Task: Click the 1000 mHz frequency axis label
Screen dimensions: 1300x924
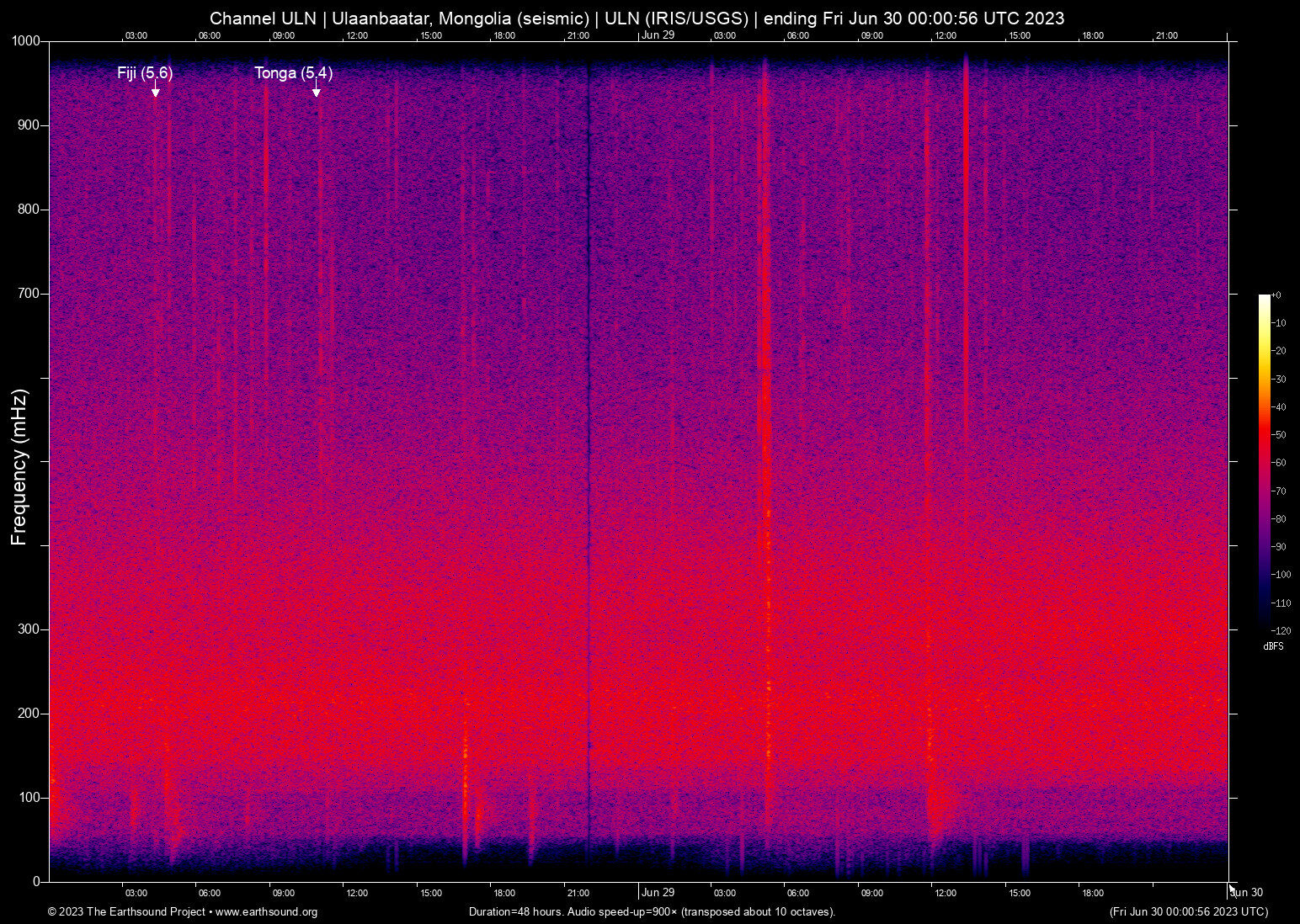Action: [25, 41]
